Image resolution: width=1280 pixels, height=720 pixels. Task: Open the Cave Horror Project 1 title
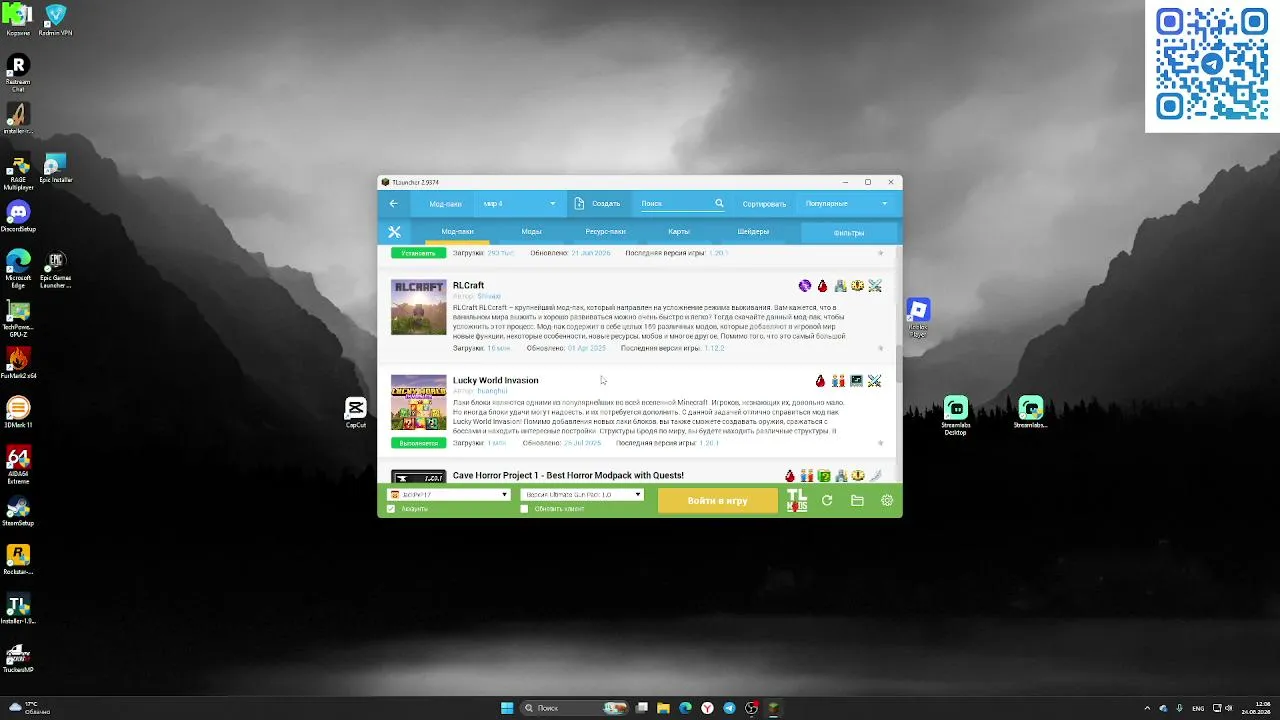(568, 475)
